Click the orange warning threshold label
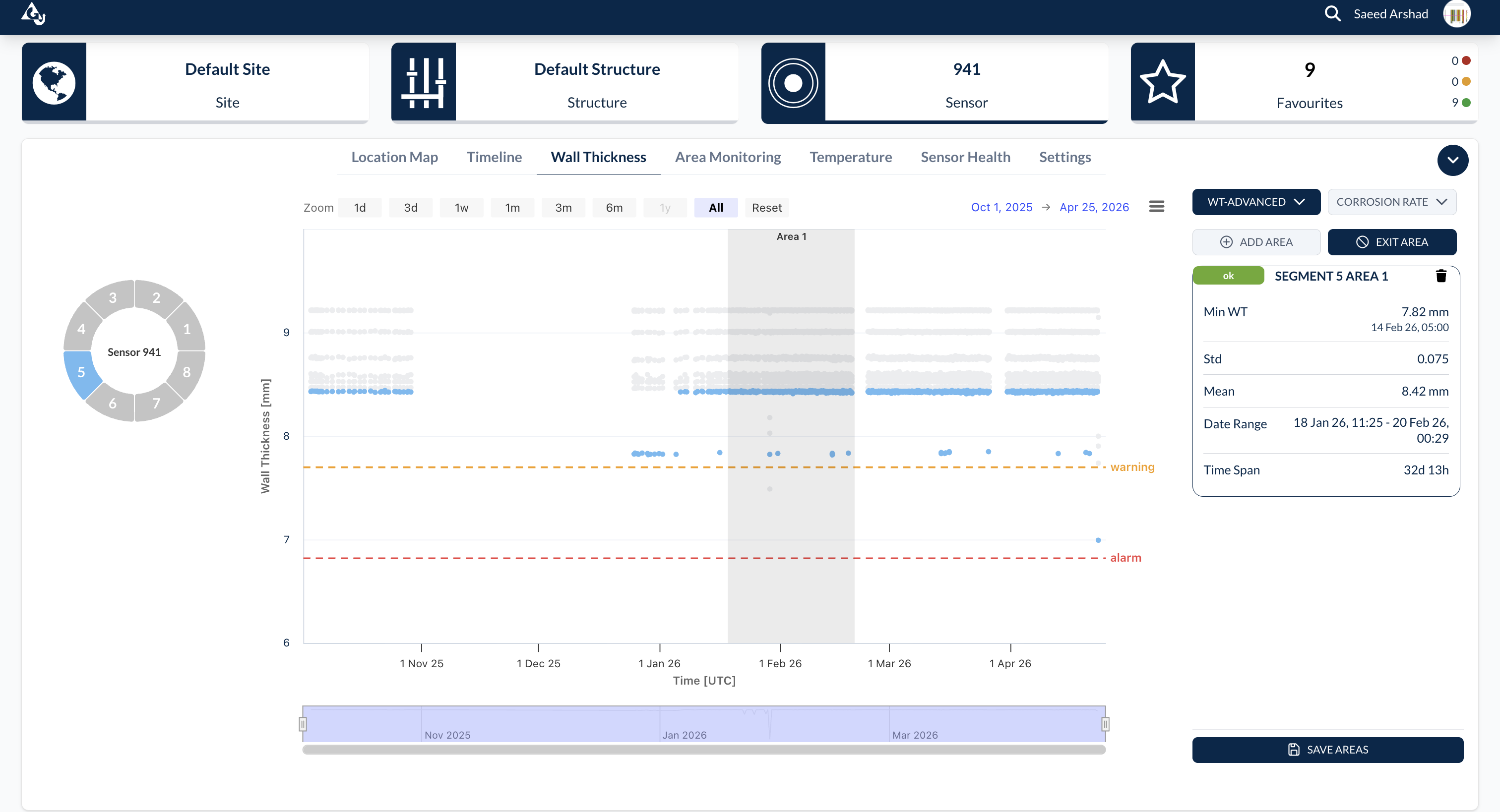 coord(1132,467)
